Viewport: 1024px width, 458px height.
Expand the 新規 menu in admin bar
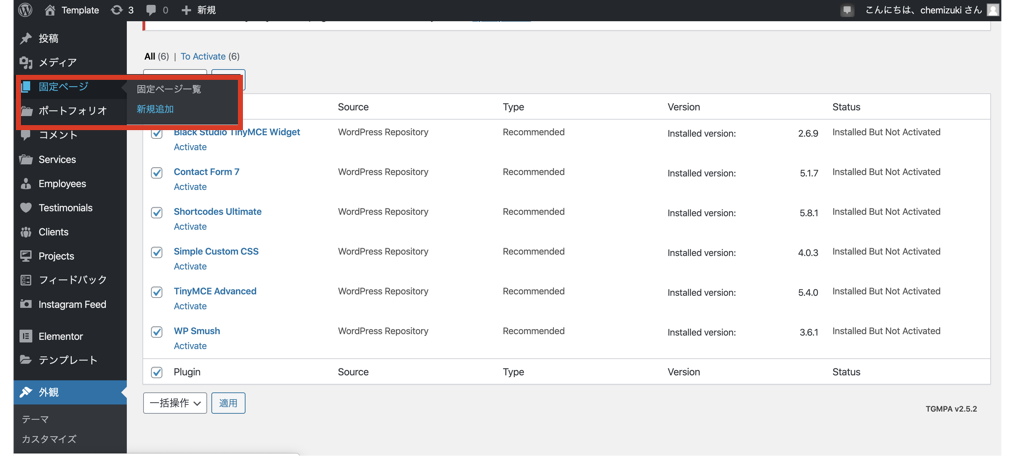point(198,10)
